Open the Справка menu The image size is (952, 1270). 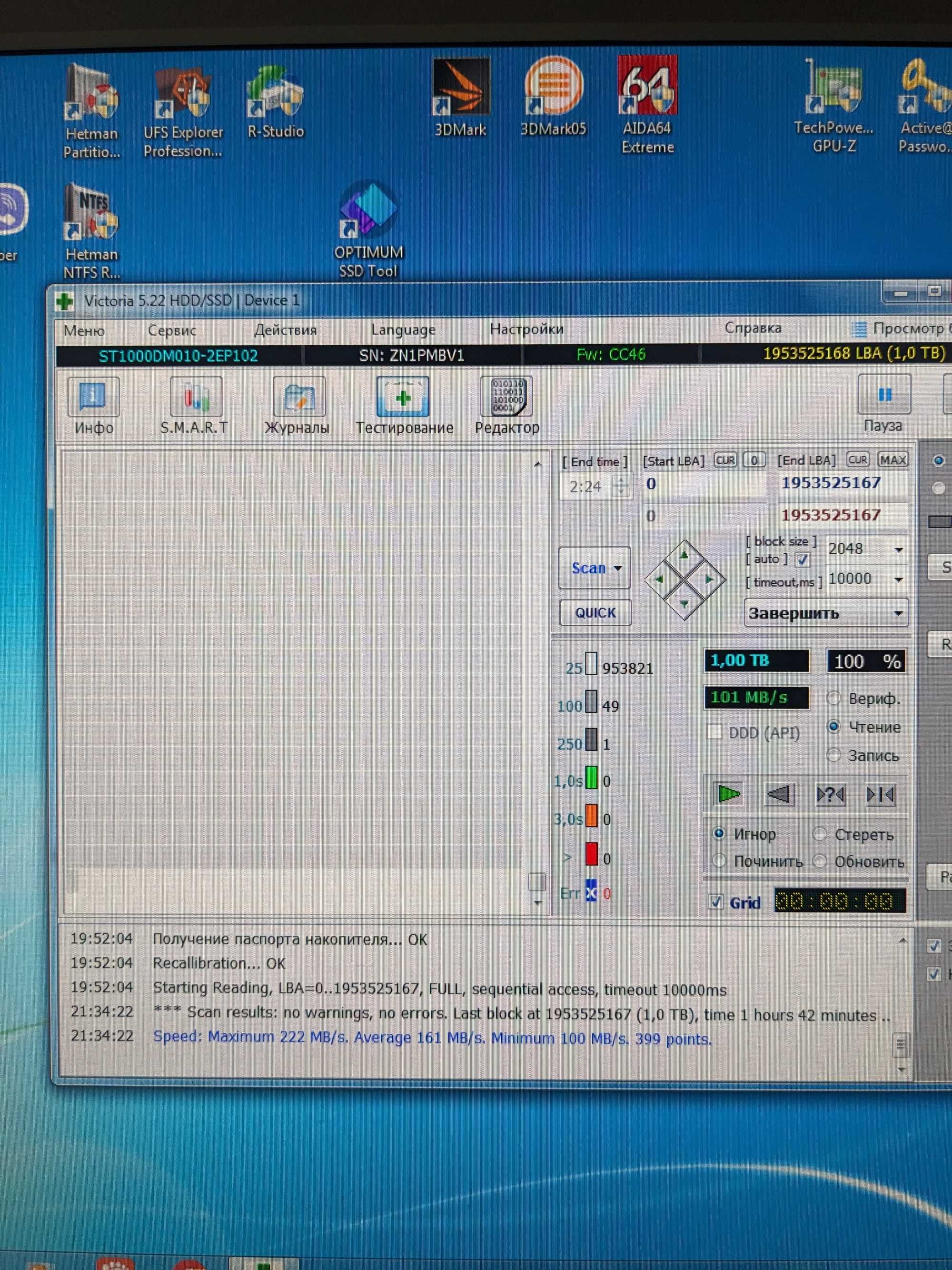753,328
